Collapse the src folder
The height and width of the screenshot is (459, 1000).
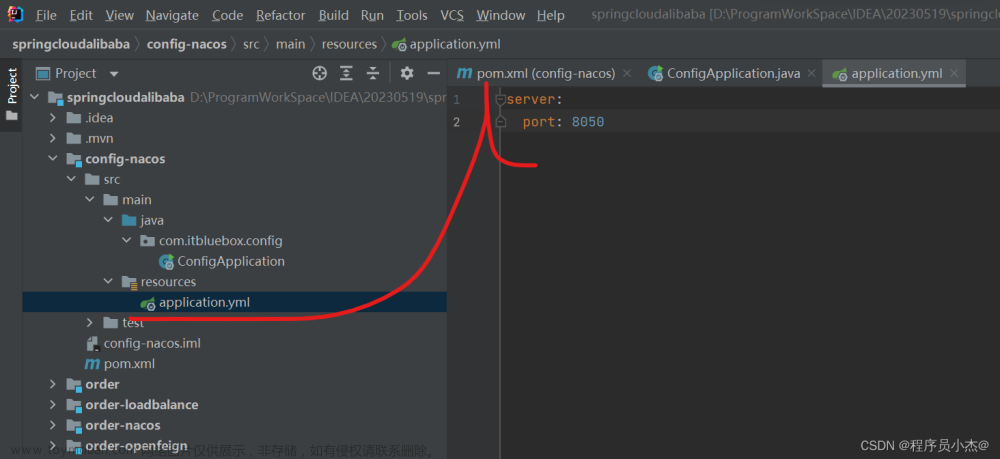point(71,180)
